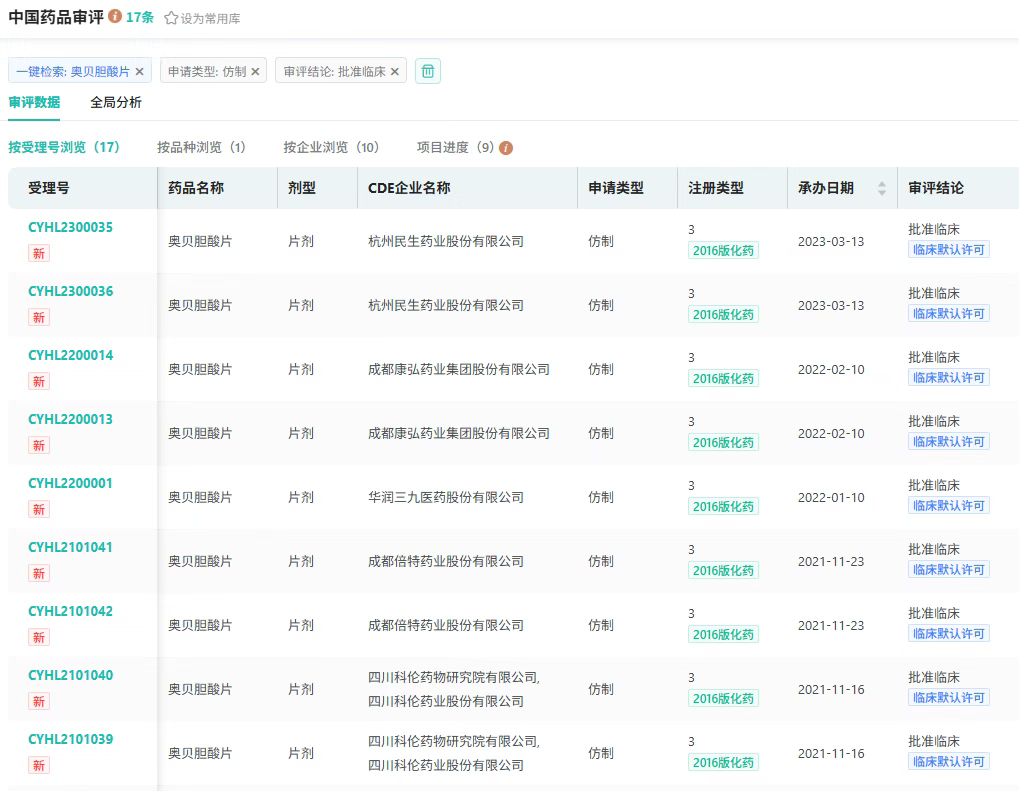The width and height of the screenshot is (1019, 791).
Task: Remove the 奥贝胆酸片 search filter tag
Action: click(x=139, y=71)
